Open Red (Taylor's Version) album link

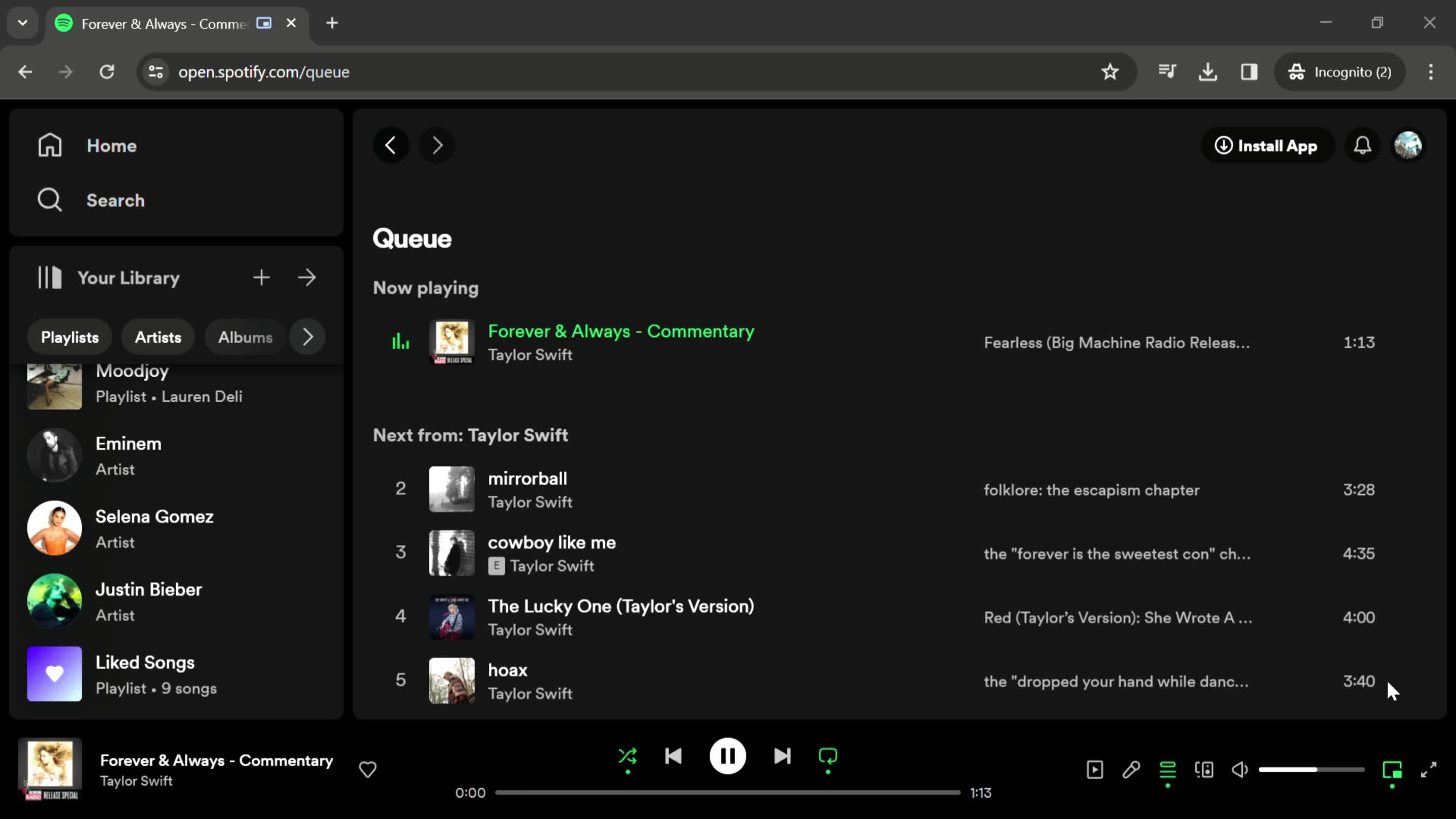(1118, 618)
